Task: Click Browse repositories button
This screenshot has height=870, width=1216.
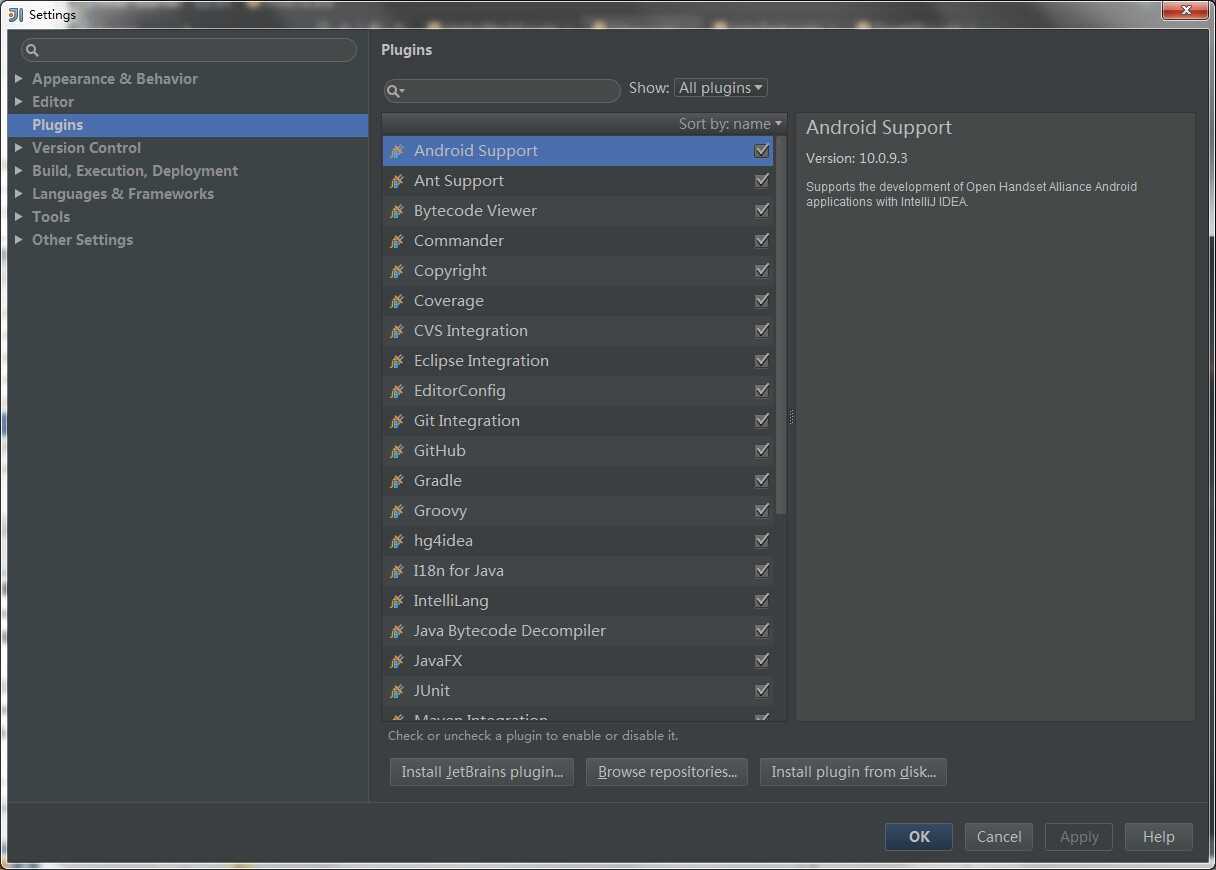Action: point(667,772)
